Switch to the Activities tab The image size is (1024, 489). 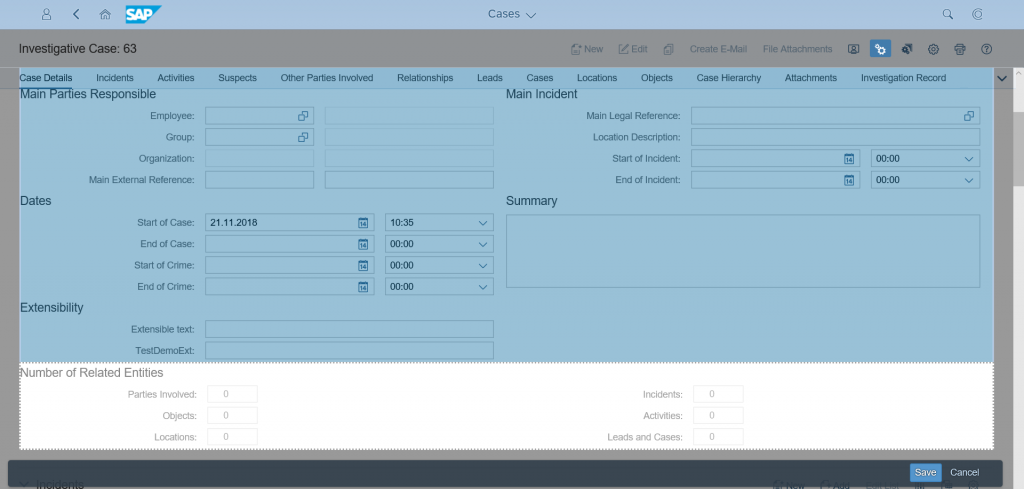click(176, 78)
